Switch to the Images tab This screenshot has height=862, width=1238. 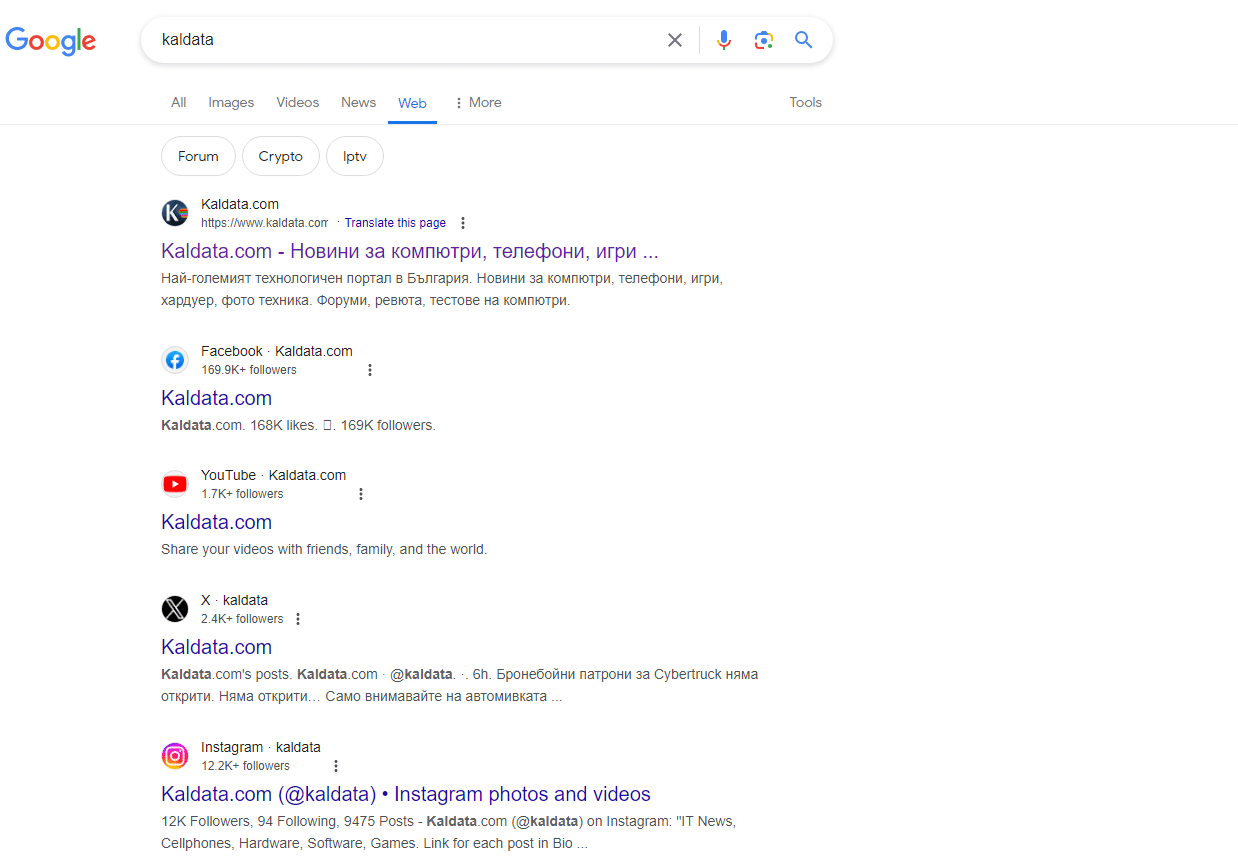(x=231, y=102)
